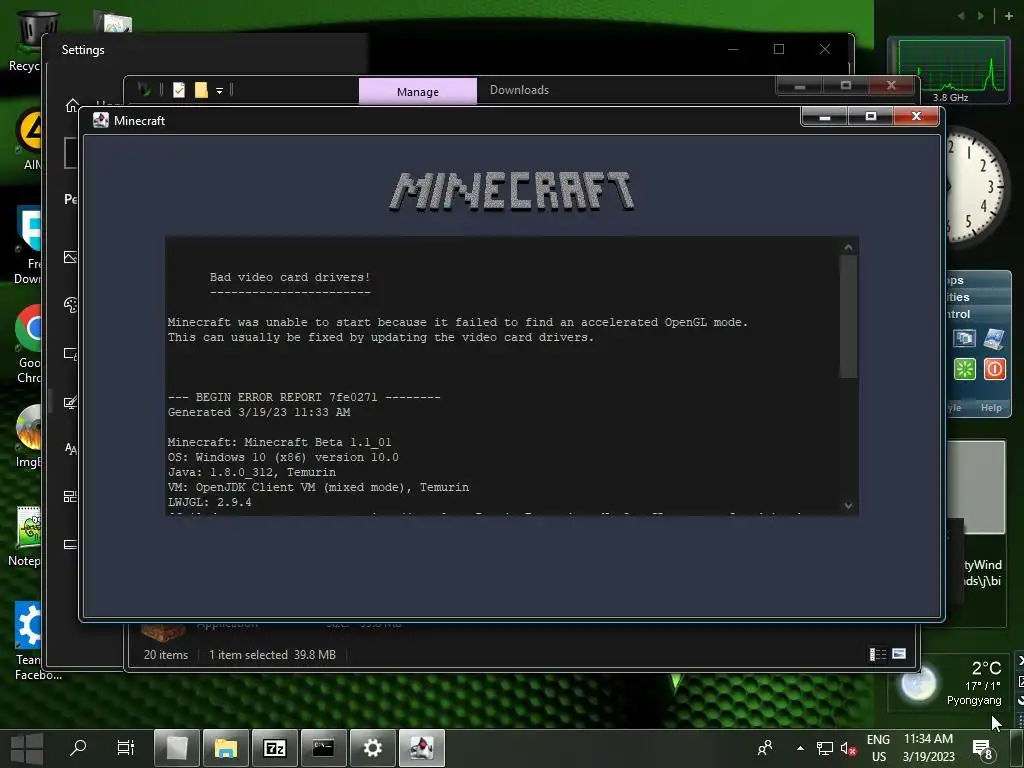Open the Windows Start button

pos(27,748)
